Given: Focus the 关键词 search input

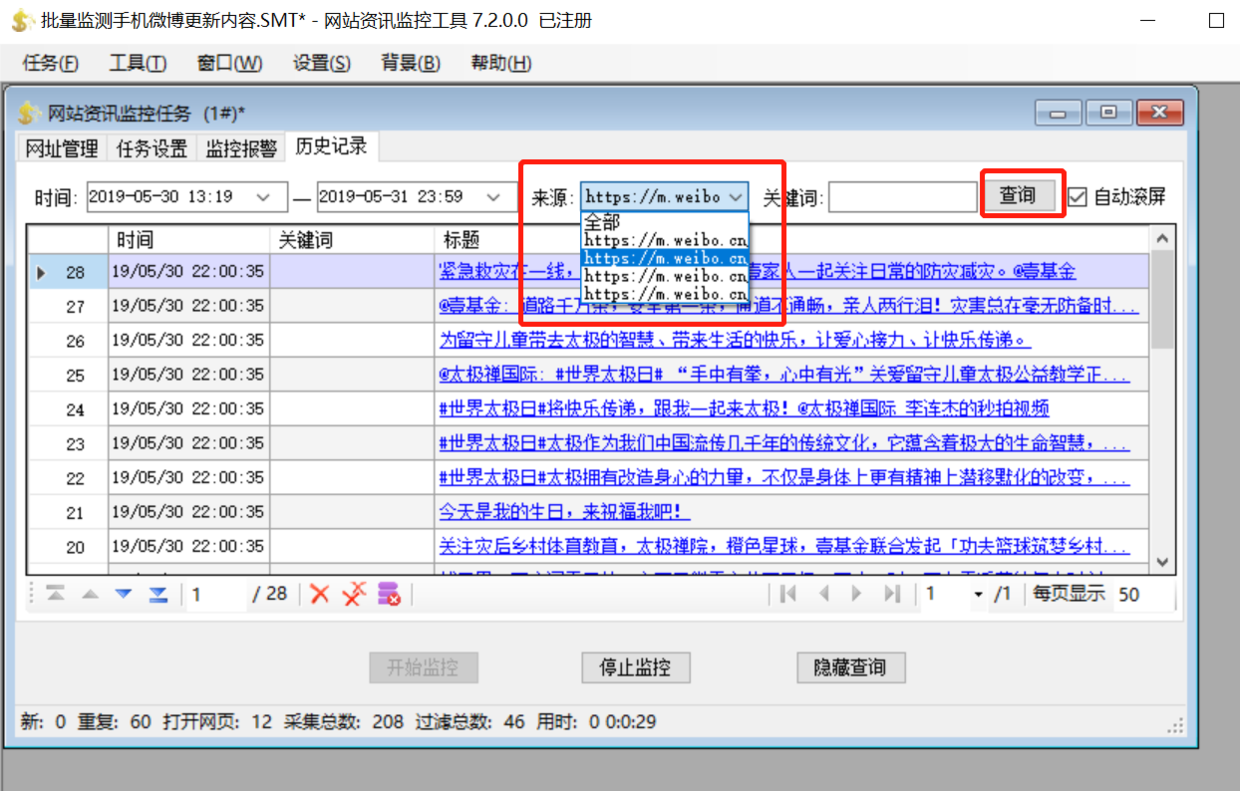Looking at the screenshot, I should click(903, 197).
